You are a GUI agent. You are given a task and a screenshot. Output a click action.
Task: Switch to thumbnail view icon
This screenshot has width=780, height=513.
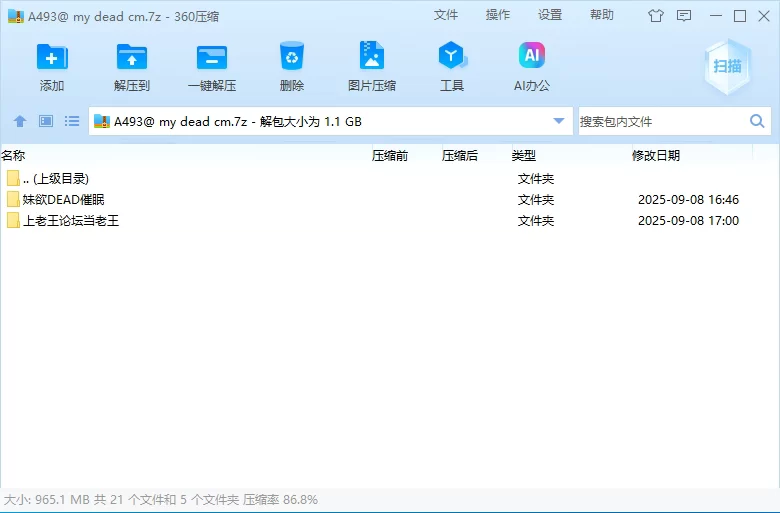pos(46,121)
